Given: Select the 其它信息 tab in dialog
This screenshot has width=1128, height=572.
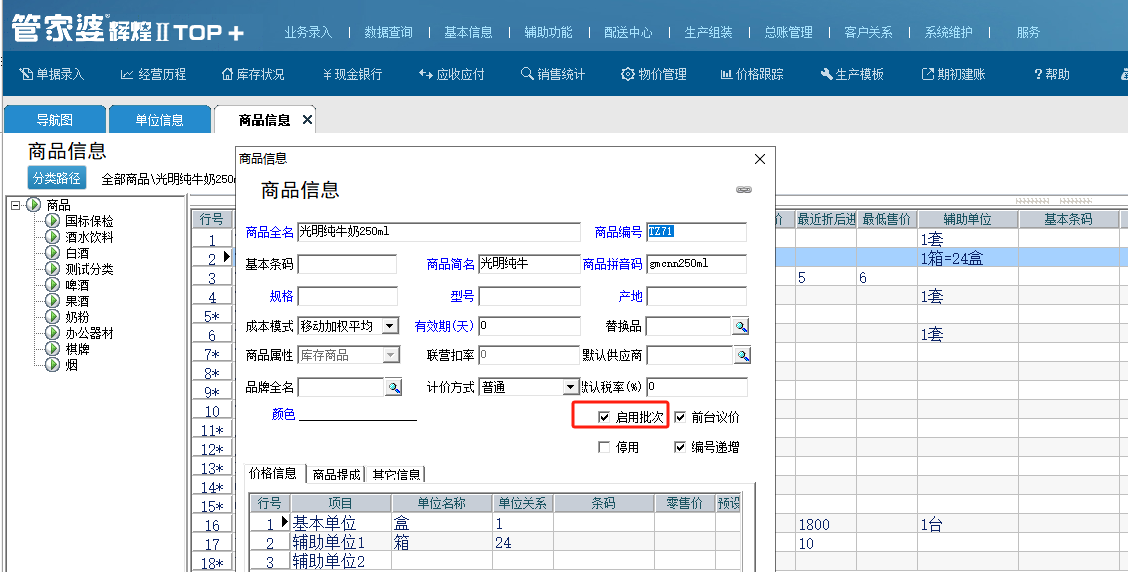Looking at the screenshot, I should tap(396, 474).
